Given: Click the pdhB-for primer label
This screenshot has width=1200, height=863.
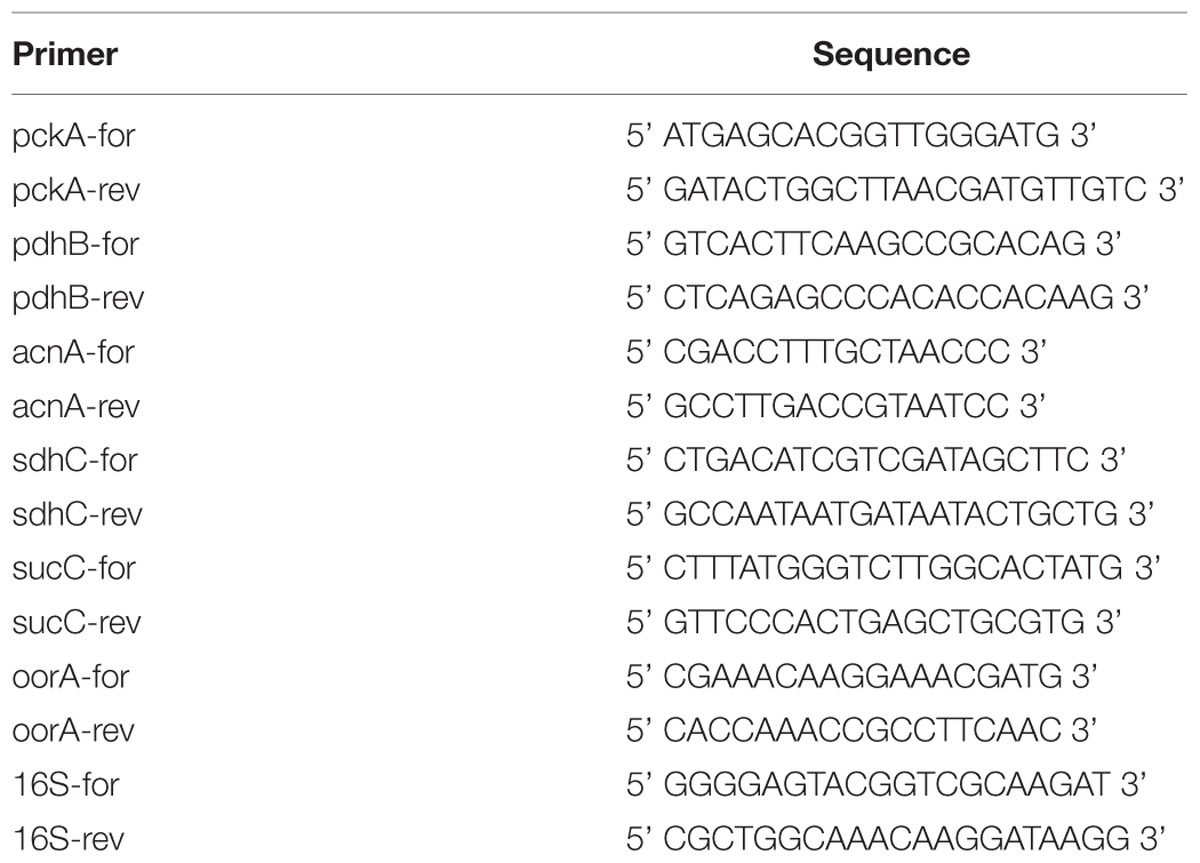Looking at the screenshot, I should point(74,243).
